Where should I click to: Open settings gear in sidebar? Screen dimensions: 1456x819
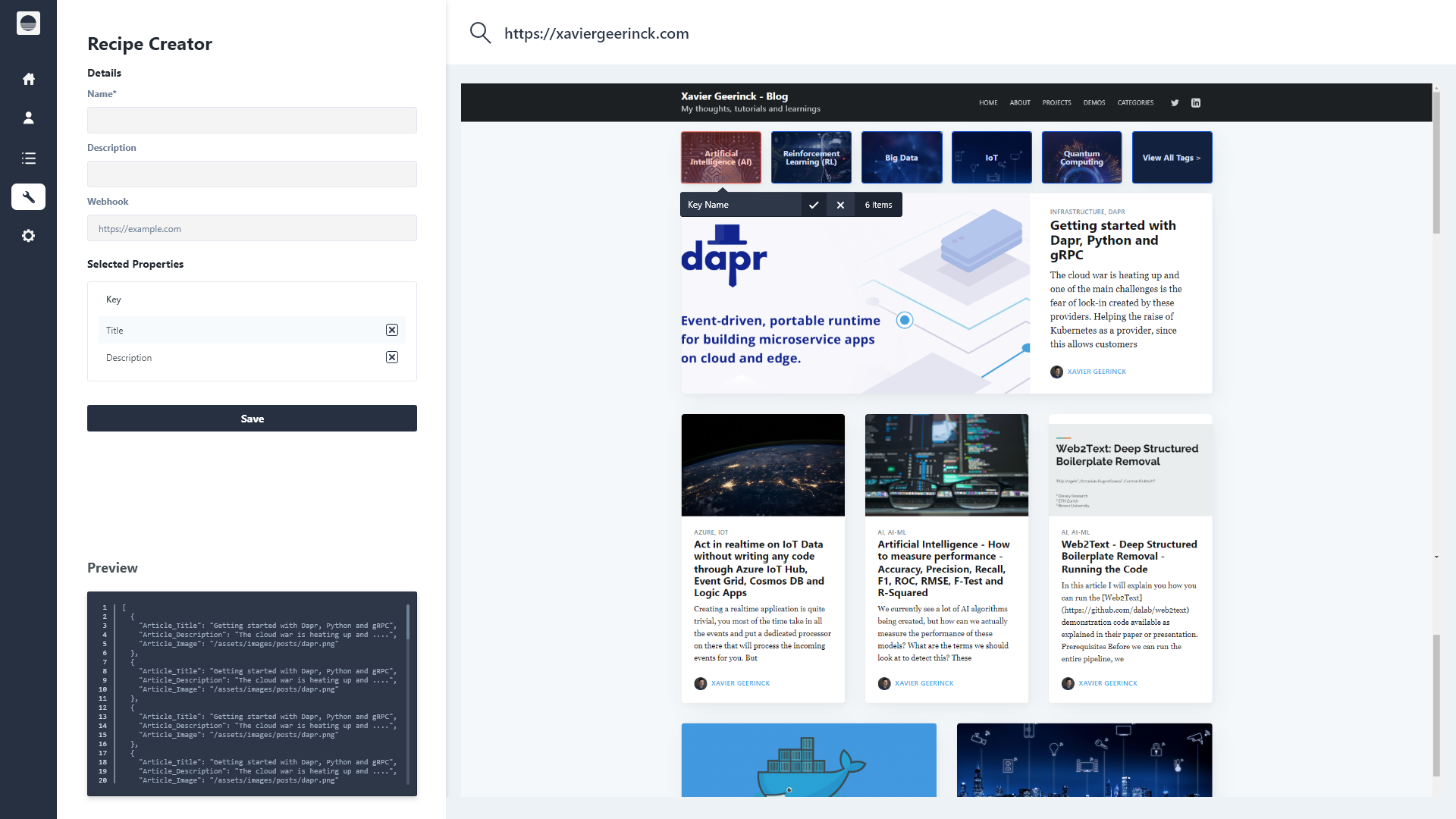(29, 236)
